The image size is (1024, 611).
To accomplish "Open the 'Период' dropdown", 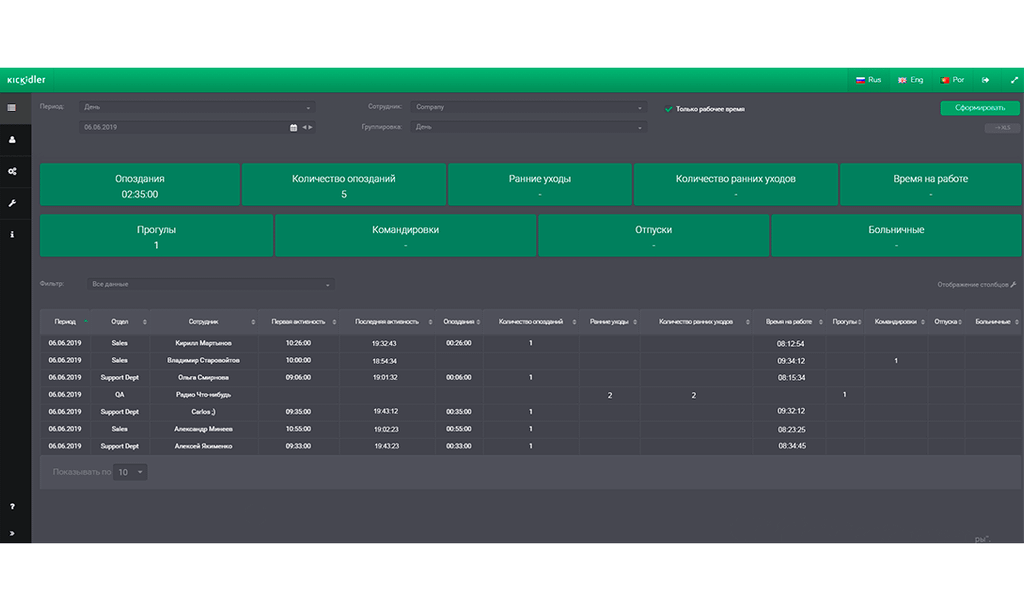I will pos(197,107).
